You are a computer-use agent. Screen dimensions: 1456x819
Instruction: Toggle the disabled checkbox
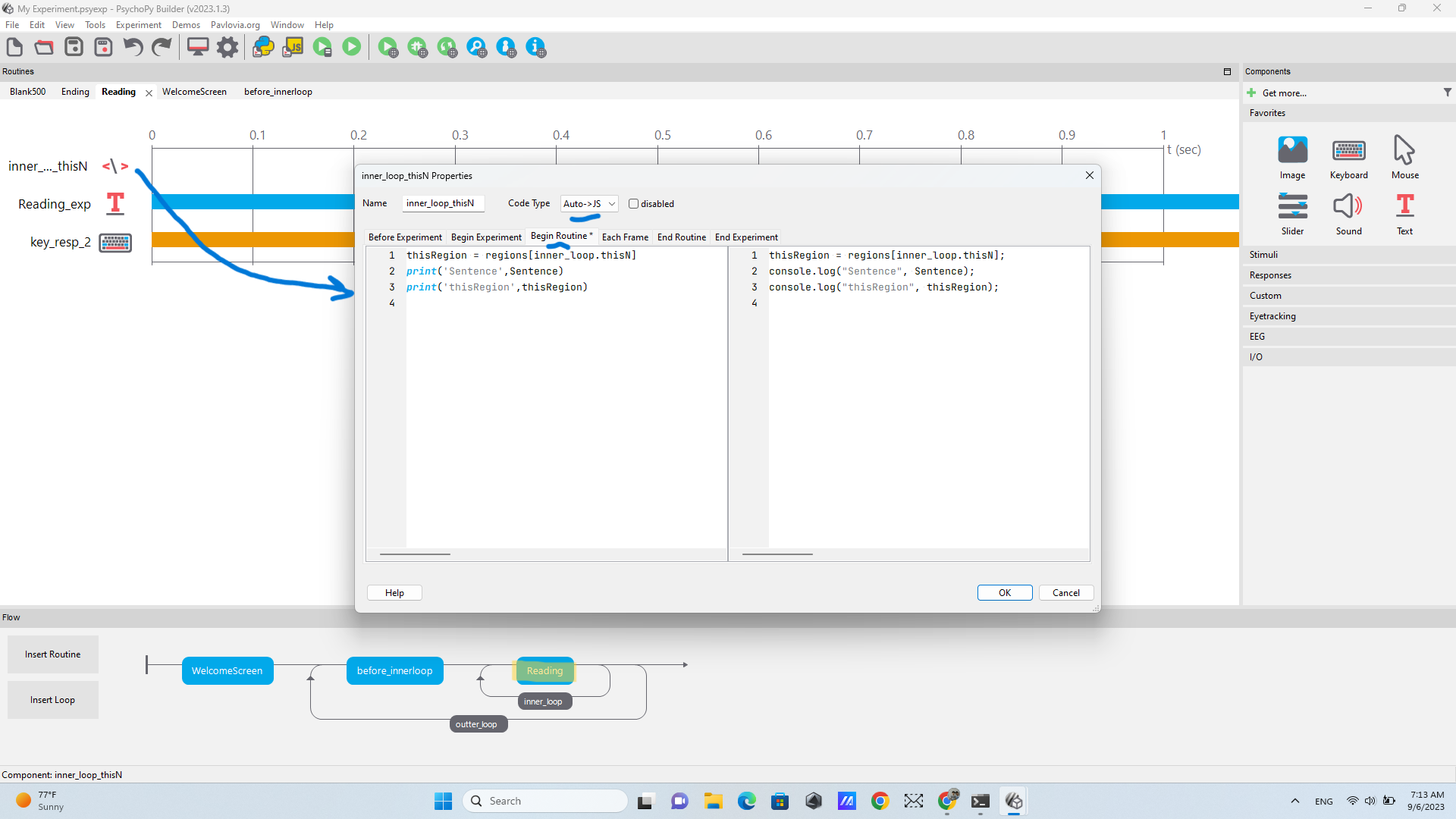(x=634, y=204)
